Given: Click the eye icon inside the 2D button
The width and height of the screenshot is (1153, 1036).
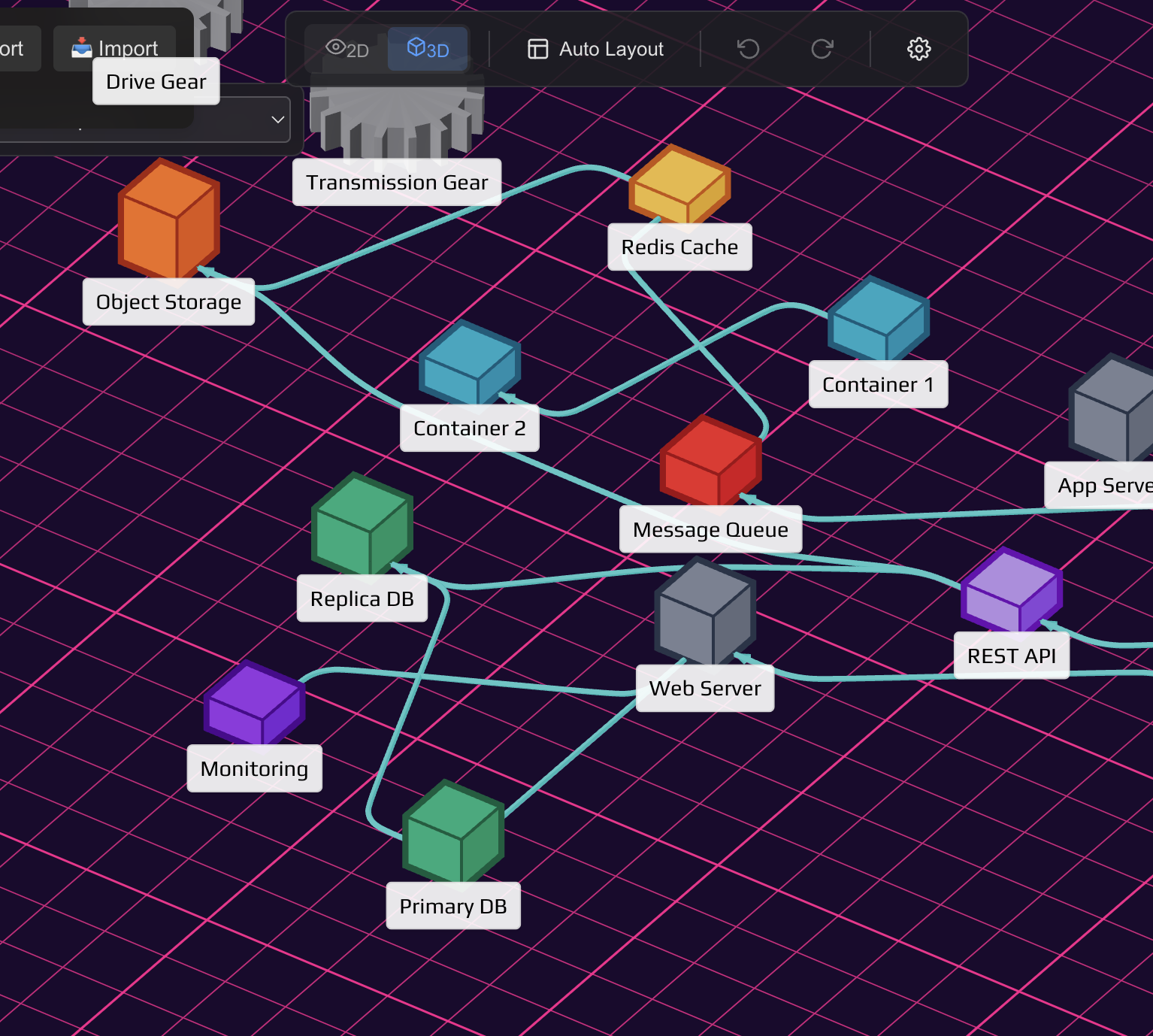Looking at the screenshot, I should (x=336, y=48).
